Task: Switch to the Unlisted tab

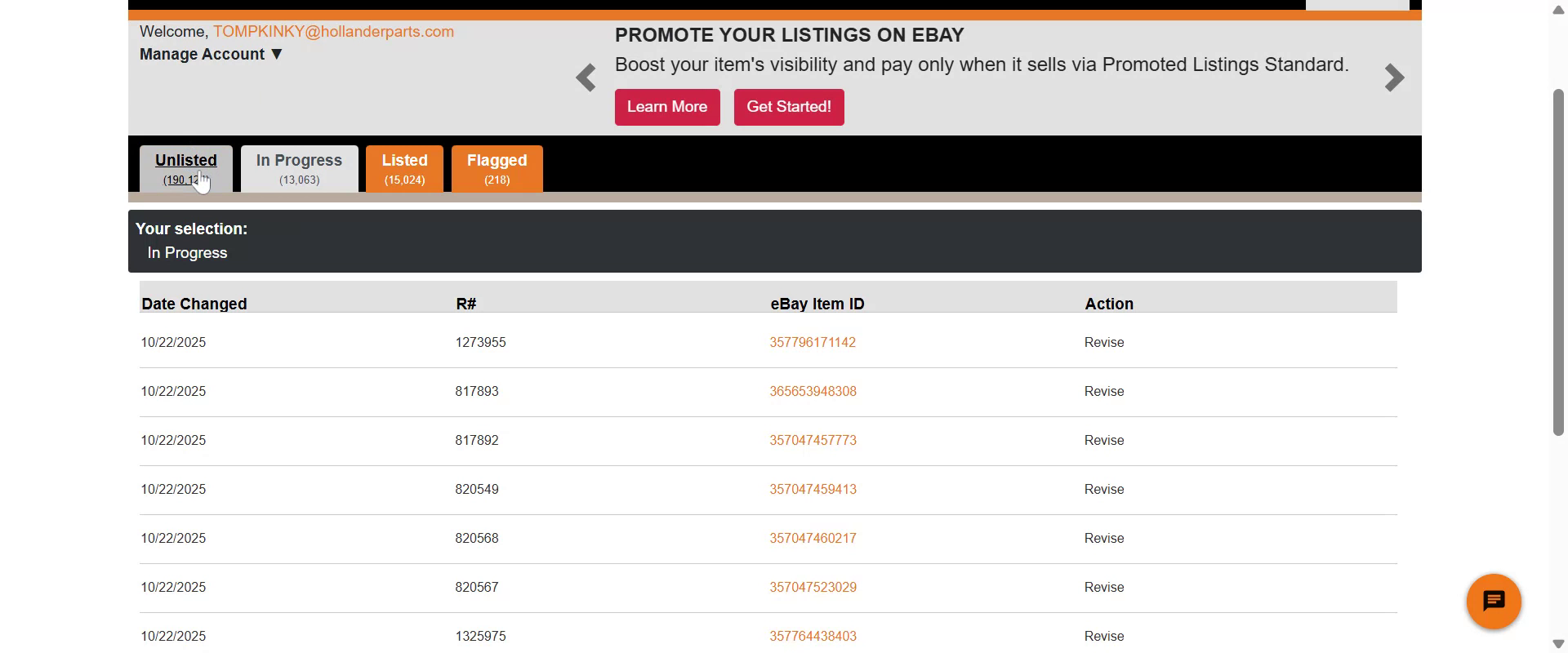Action: point(185,168)
